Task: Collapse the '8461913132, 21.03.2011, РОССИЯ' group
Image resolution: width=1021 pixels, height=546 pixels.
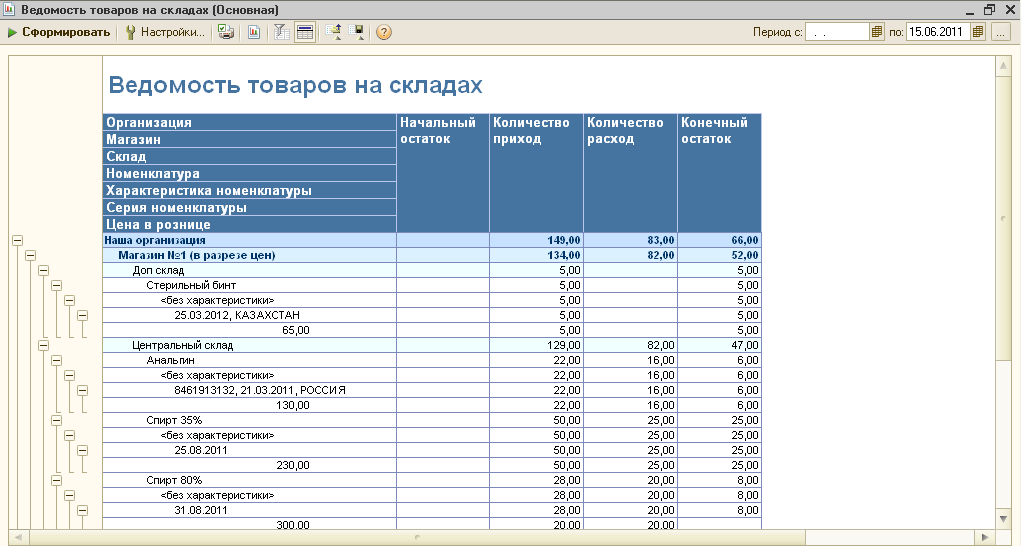Action: 83,390
